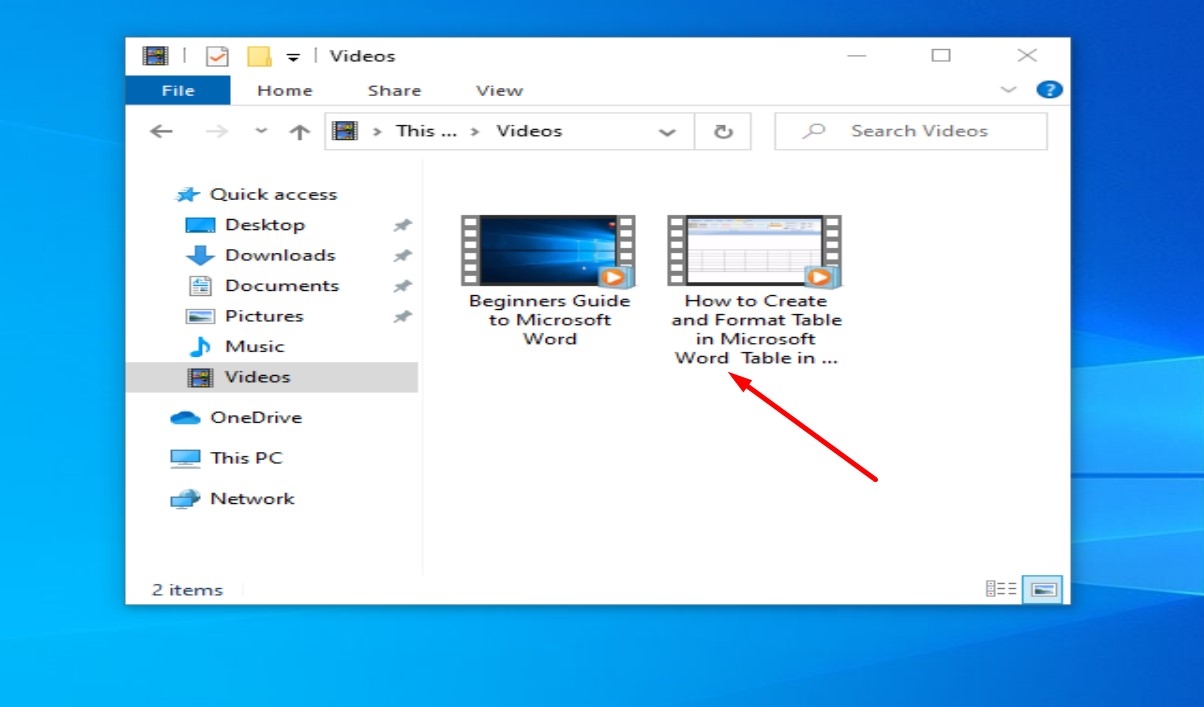The height and width of the screenshot is (707, 1204).
Task: Open the Help question mark icon
Action: pyautogui.click(x=1048, y=90)
